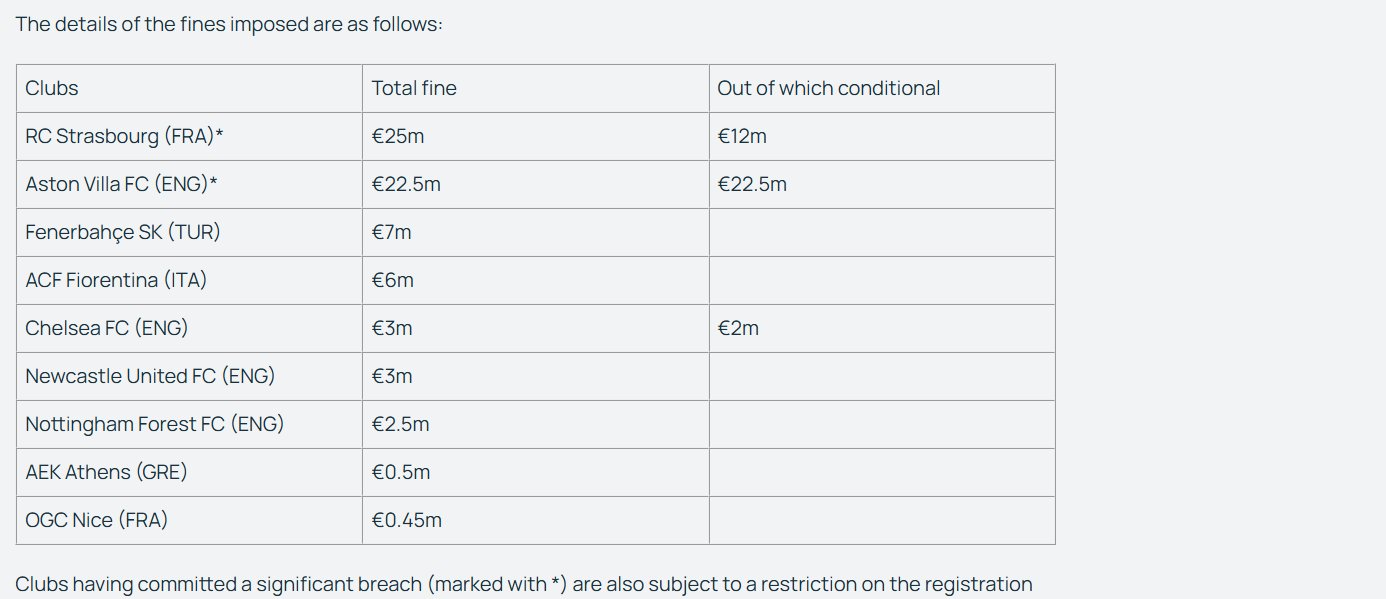Click the significant breach note text

(524, 584)
